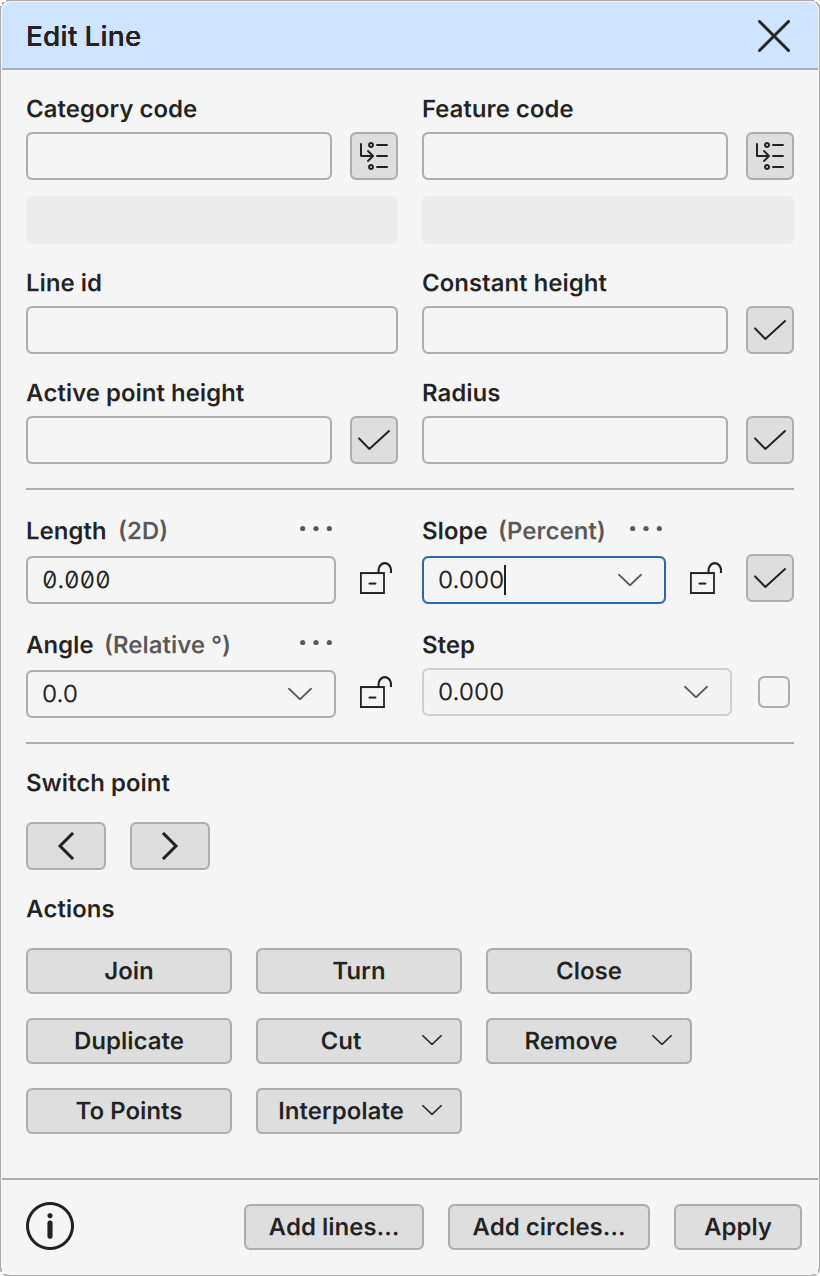Viewport: 820px width, 1276px height.
Task: Open the Feature code list picker
Action: pos(770,156)
